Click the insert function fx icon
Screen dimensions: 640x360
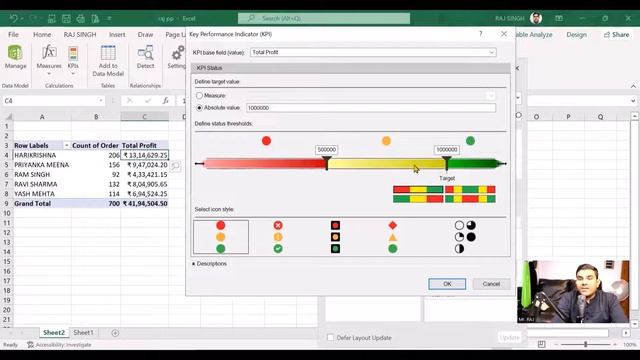click(x=165, y=100)
